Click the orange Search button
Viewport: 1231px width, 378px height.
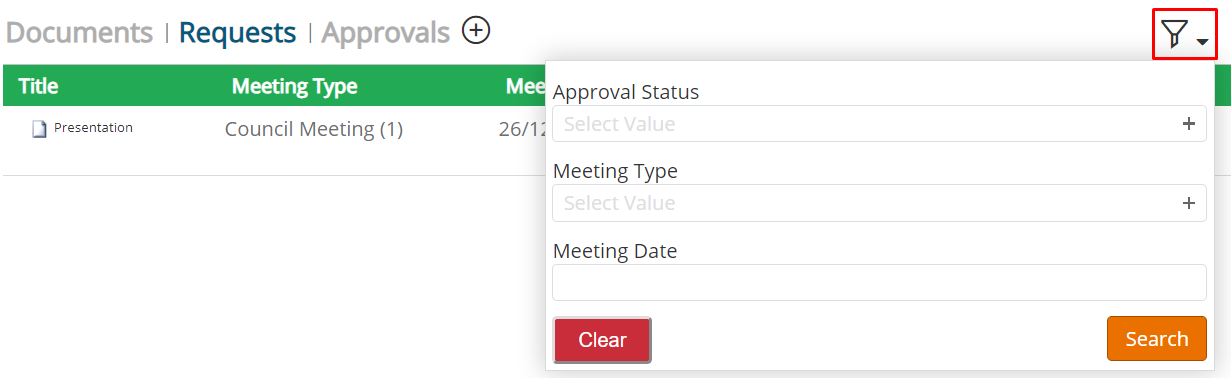(1156, 339)
